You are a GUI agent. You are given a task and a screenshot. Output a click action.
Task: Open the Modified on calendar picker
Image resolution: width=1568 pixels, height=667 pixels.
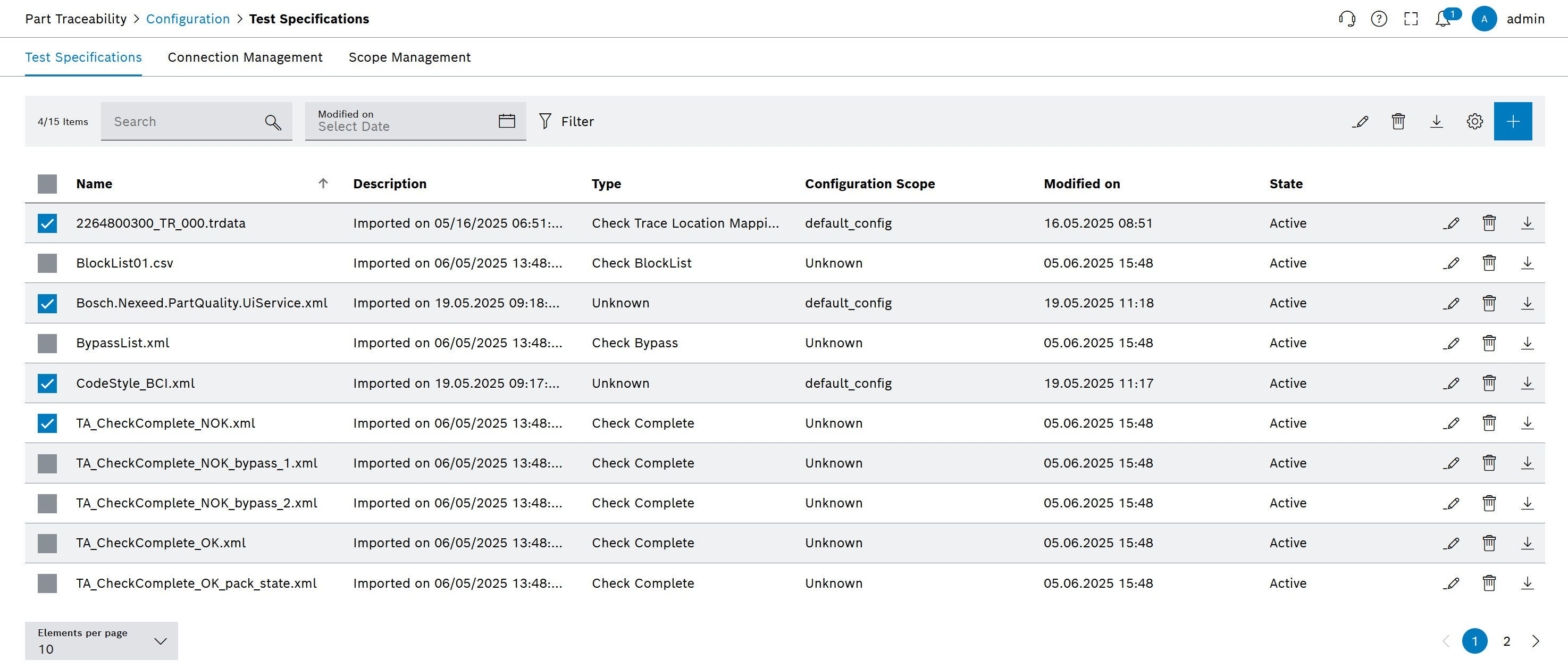point(506,121)
